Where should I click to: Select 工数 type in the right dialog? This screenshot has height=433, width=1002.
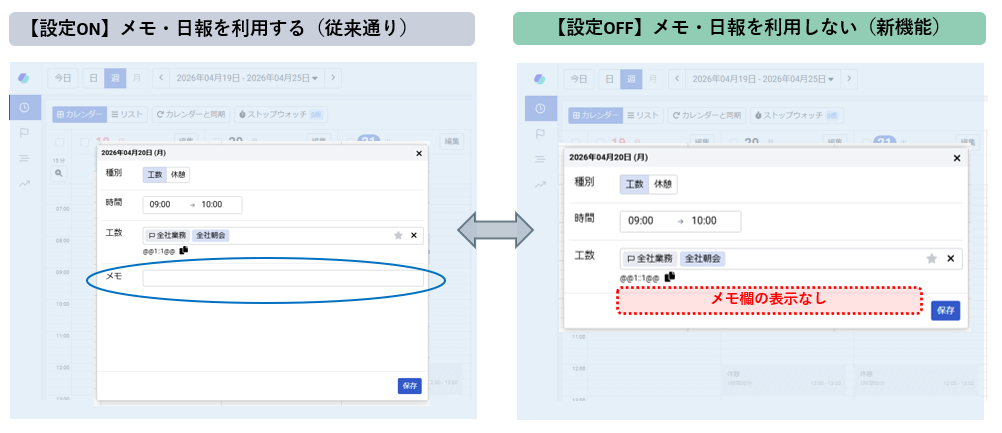(635, 184)
